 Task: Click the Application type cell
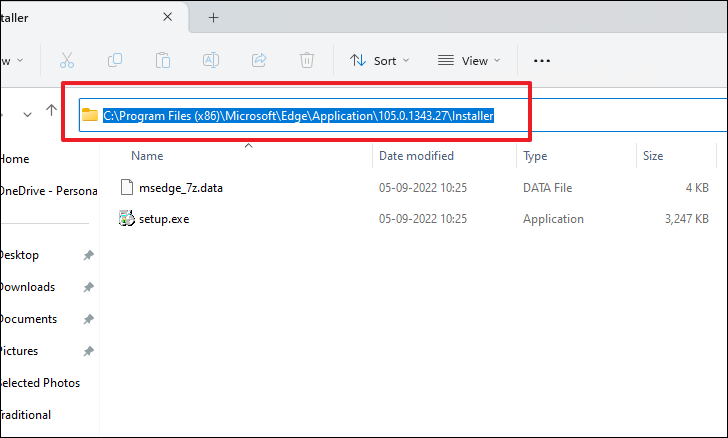(553, 219)
